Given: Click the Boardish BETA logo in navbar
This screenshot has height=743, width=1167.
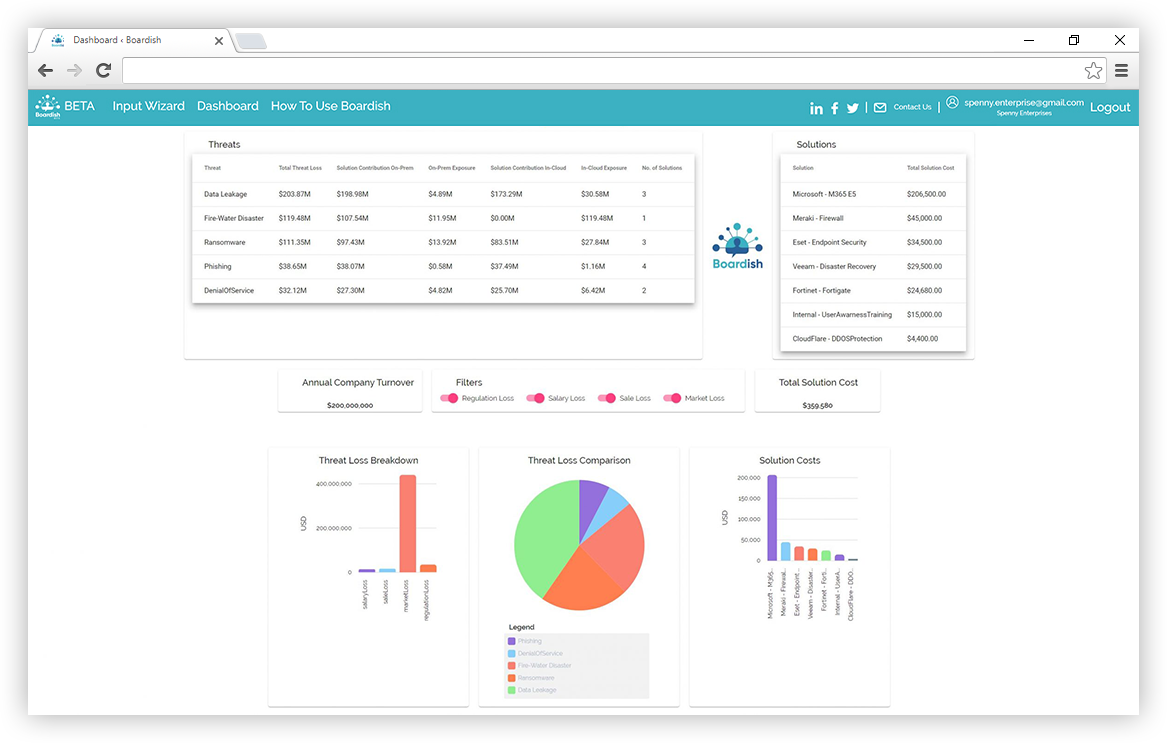Looking at the screenshot, I should 65,107.
